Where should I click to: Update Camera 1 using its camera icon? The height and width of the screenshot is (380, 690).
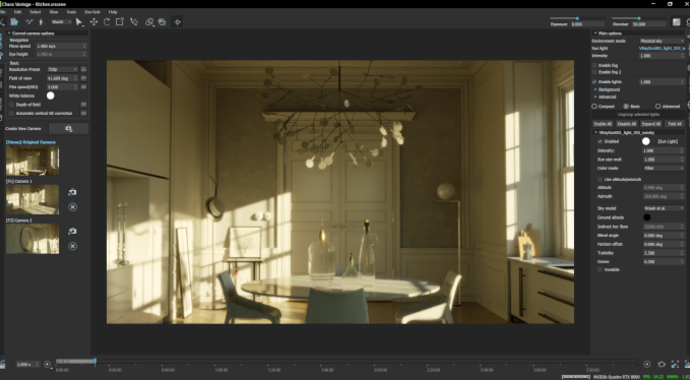click(x=73, y=192)
